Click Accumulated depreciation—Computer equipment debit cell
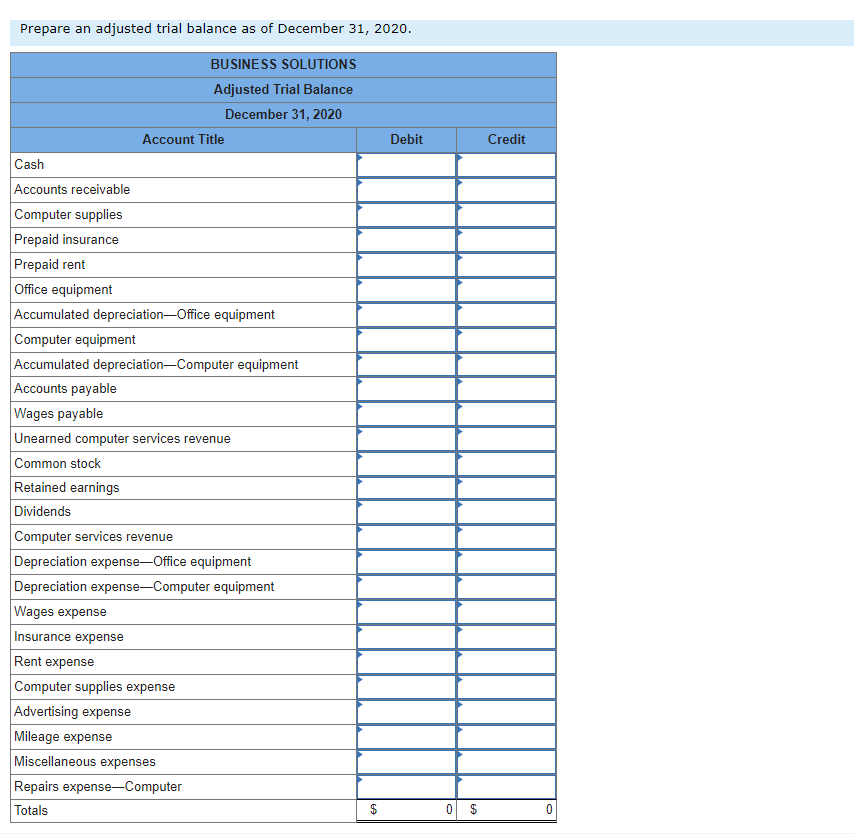 406,365
